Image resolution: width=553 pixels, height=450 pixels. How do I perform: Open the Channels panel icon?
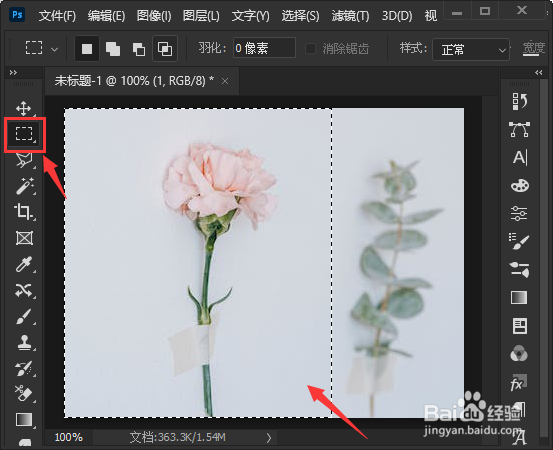(x=519, y=354)
